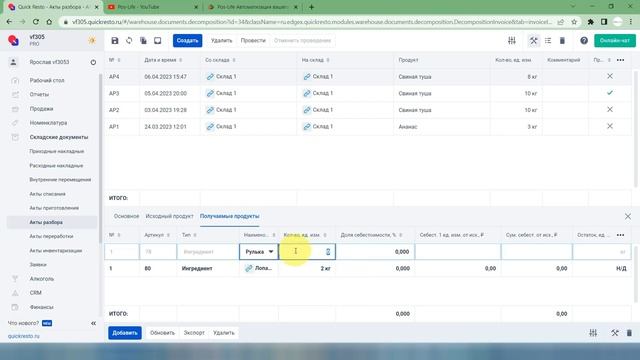Viewport: 640px width, 360px height.
Task: Expand Складские документы in the sidebar
Action: (59, 137)
